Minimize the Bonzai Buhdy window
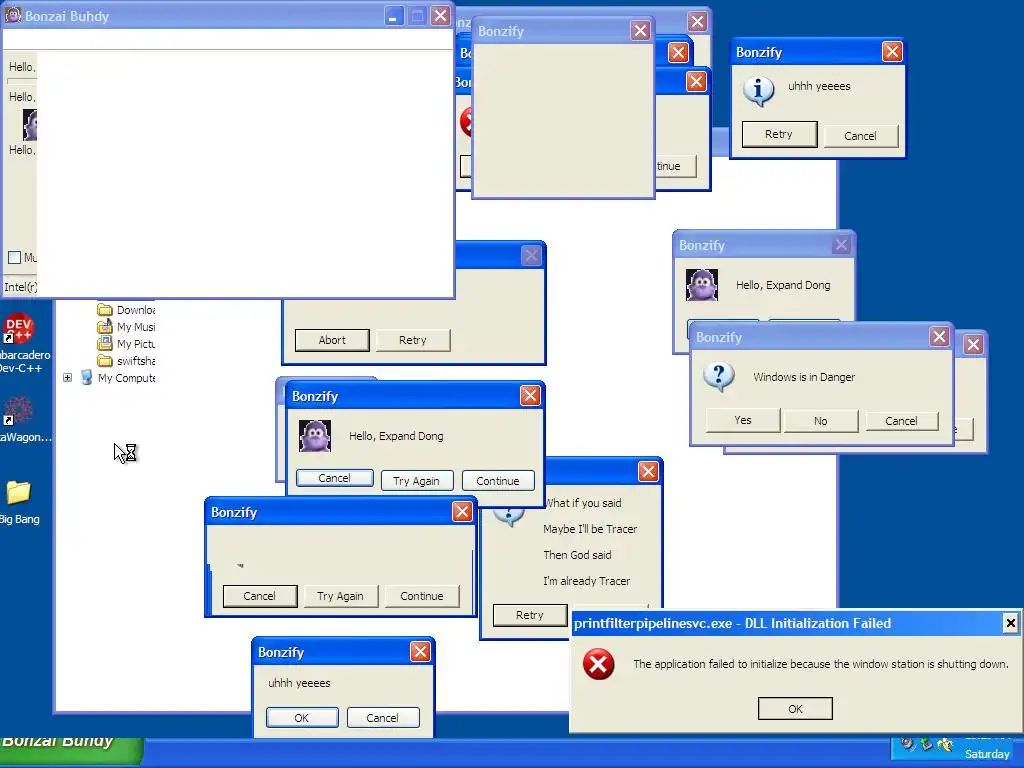This screenshot has width=1024, height=768. pos(392,16)
